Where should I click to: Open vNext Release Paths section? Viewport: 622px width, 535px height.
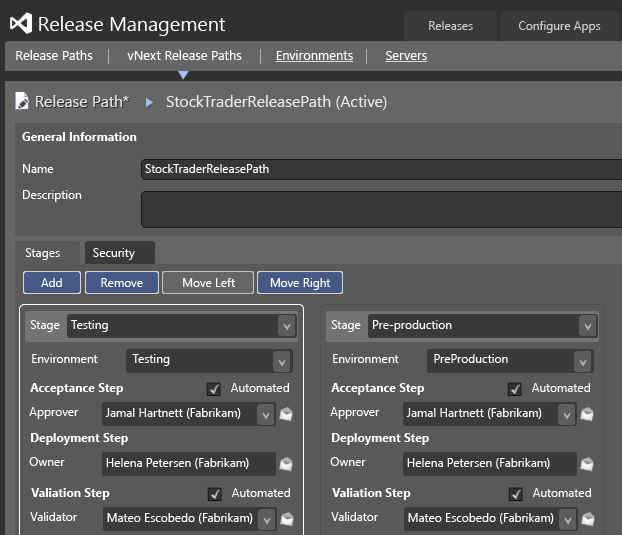[x=184, y=56]
